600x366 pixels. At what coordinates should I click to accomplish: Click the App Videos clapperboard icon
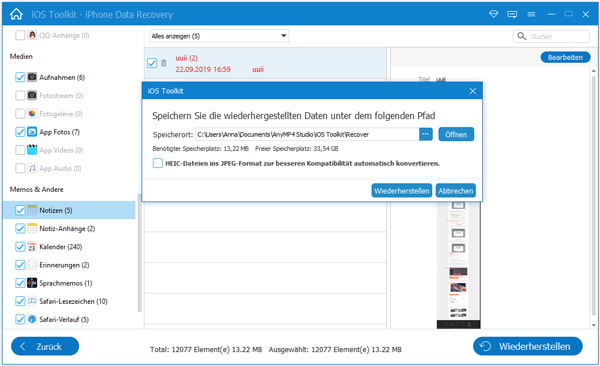click(32, 150)
